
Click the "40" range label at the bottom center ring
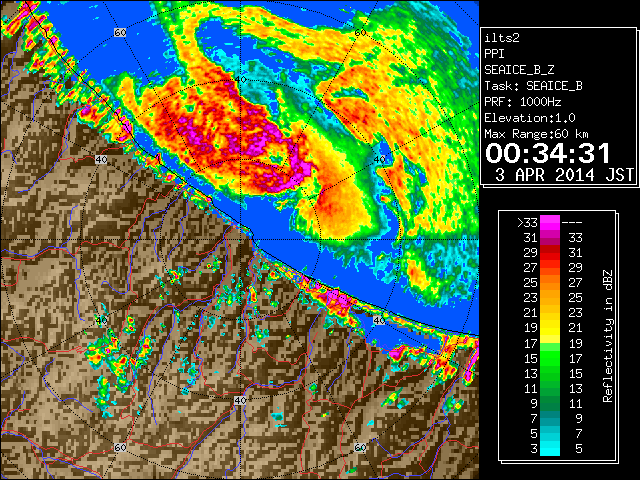(x=240, y=400)
